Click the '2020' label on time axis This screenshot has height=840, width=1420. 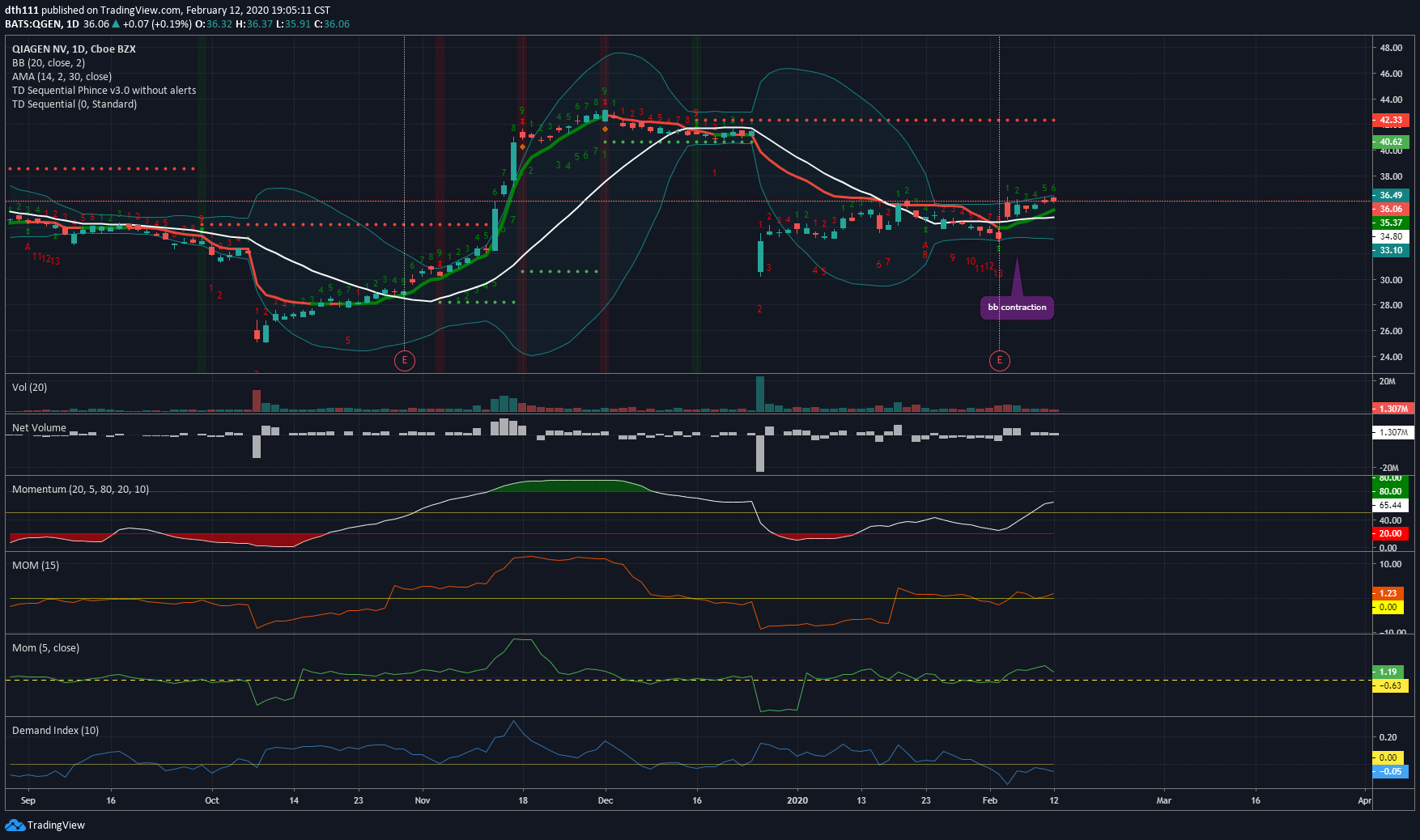click(797, 800)
